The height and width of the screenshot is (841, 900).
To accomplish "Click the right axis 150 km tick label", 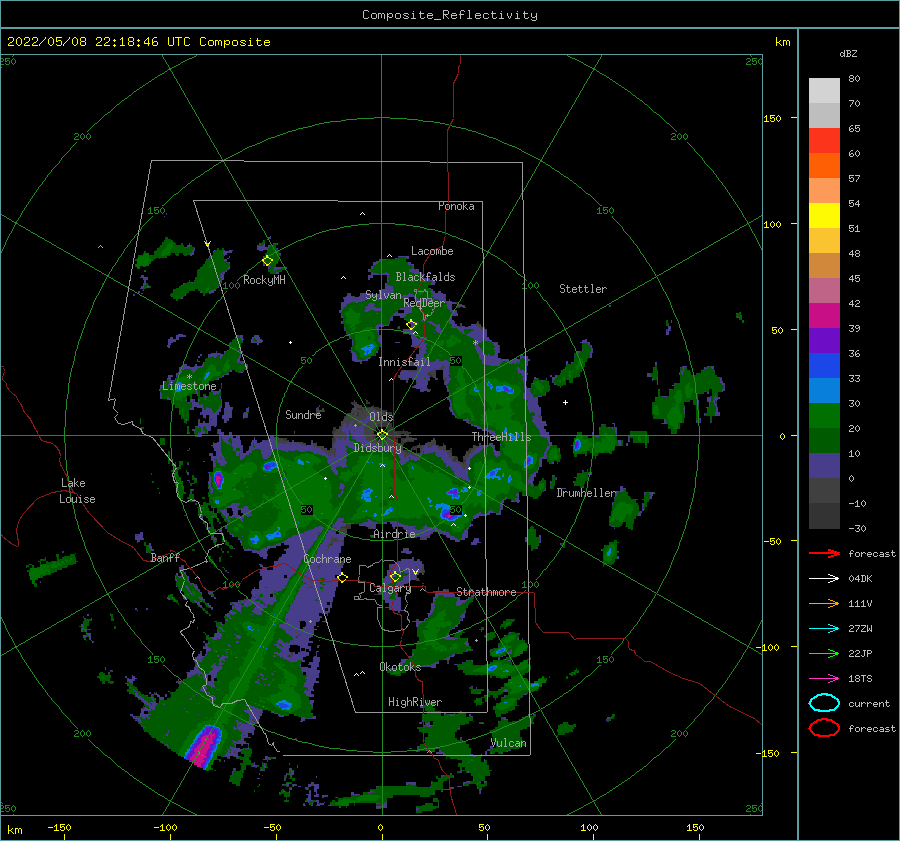I will [772, 118].
